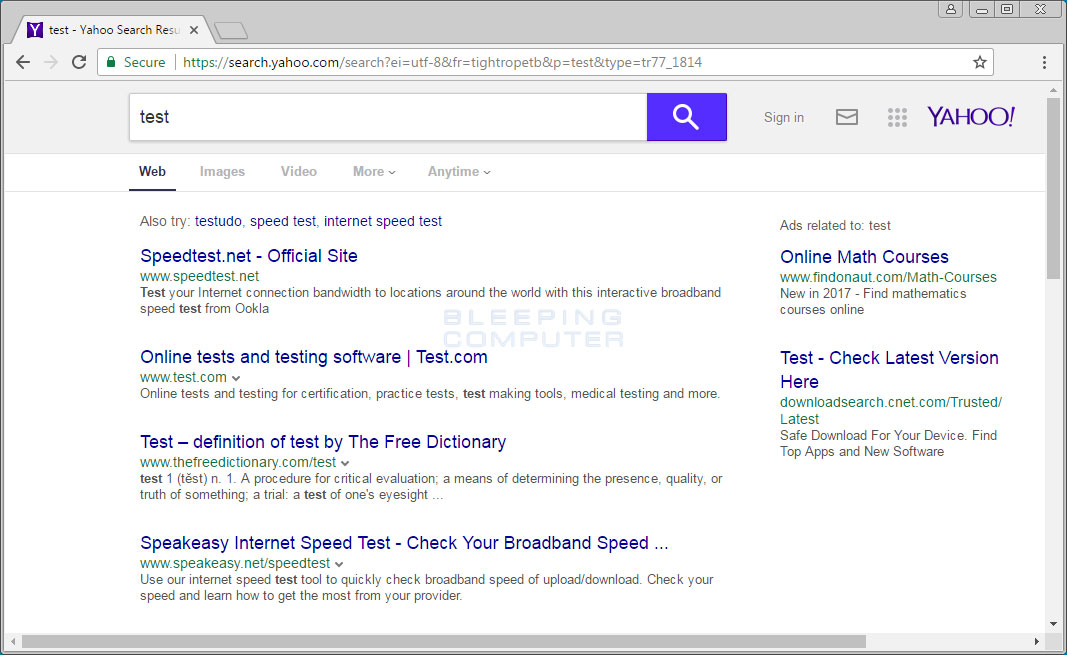Expand arrow next to www.test.com
The height and width of the screenshot is (655, 1067).
click(235, 378)
